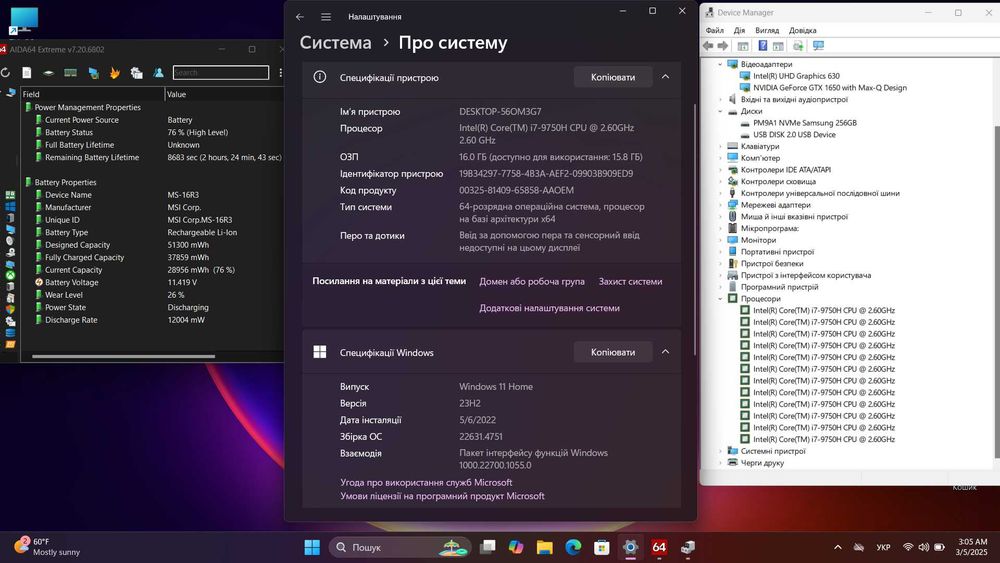1000x563 pixels.
Task: Open Захист системи link
Action: click(x=630, y=281)
